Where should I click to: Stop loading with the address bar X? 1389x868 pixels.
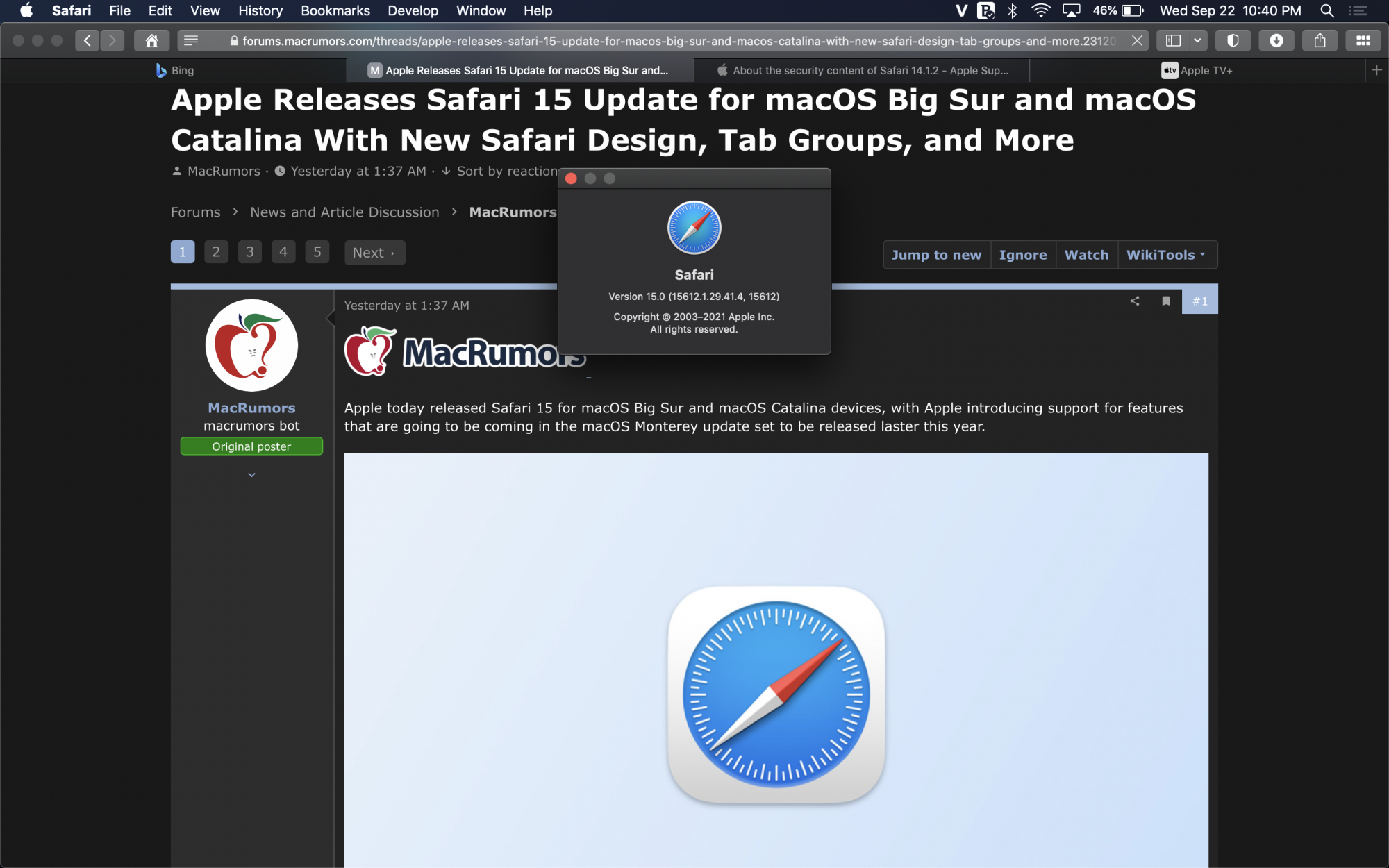[x=1137, y=41]
